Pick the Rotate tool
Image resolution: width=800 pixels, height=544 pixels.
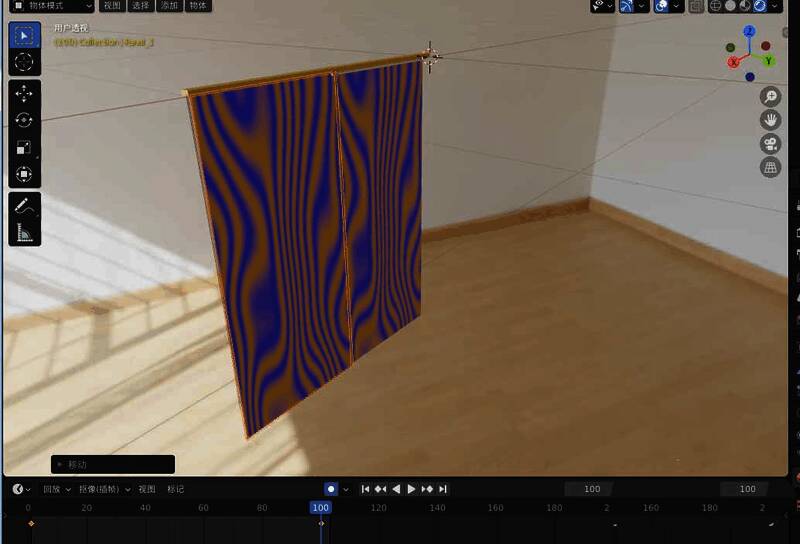coord(24,121)
